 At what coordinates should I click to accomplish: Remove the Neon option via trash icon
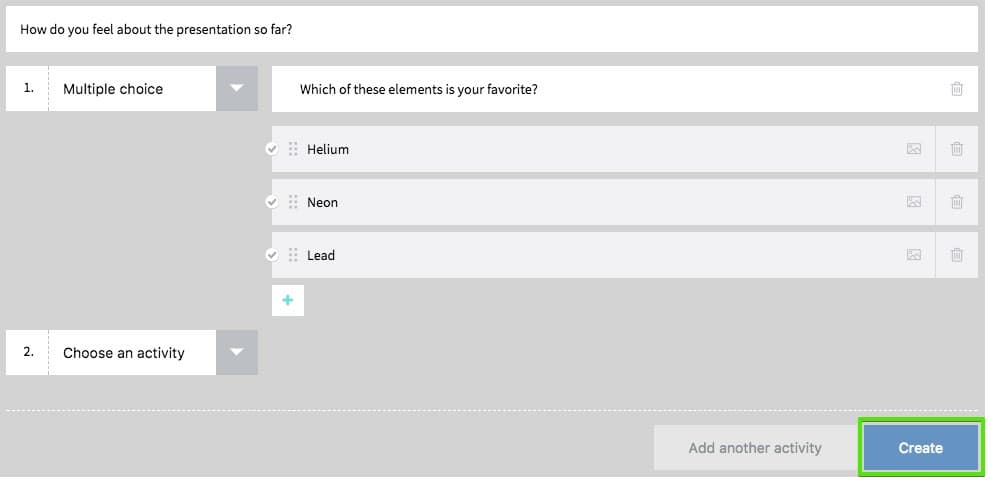tap(957, 202)
